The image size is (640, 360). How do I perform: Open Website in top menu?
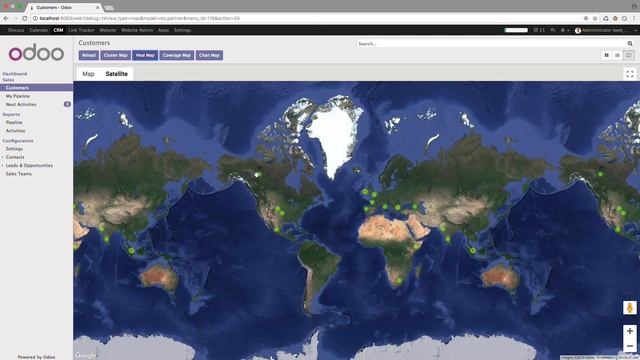(x=108, y=30)
